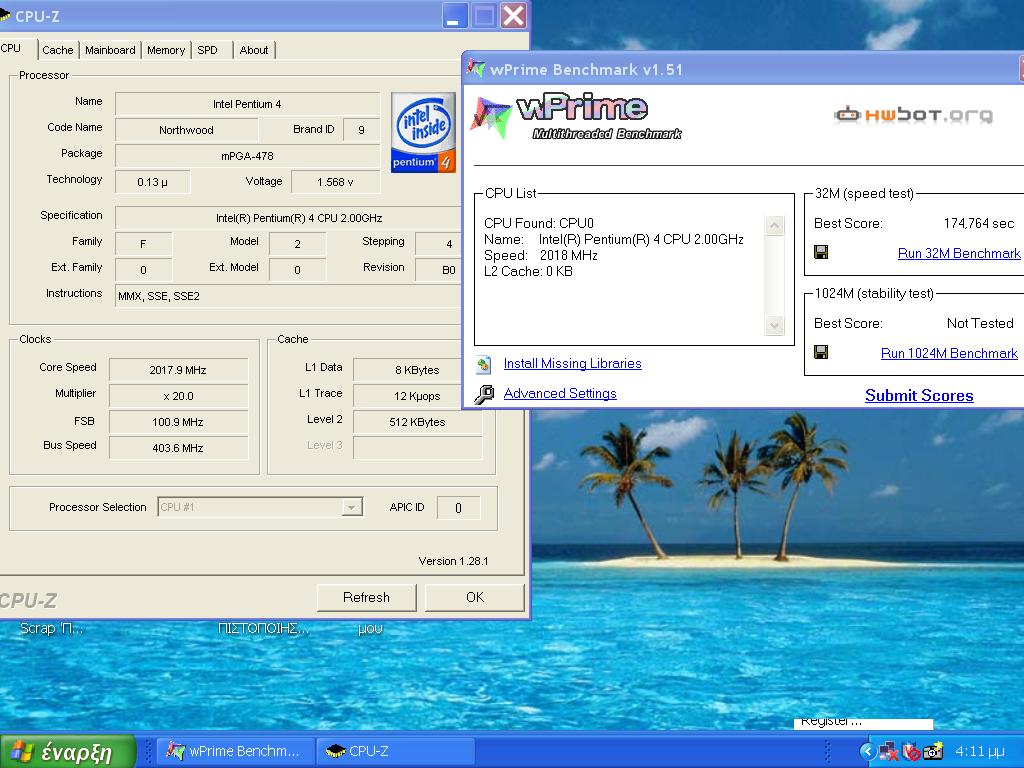Click the Multiplier value x 20.0
Viewport: 1024px width, 768px height.
(x=178, y=396)
